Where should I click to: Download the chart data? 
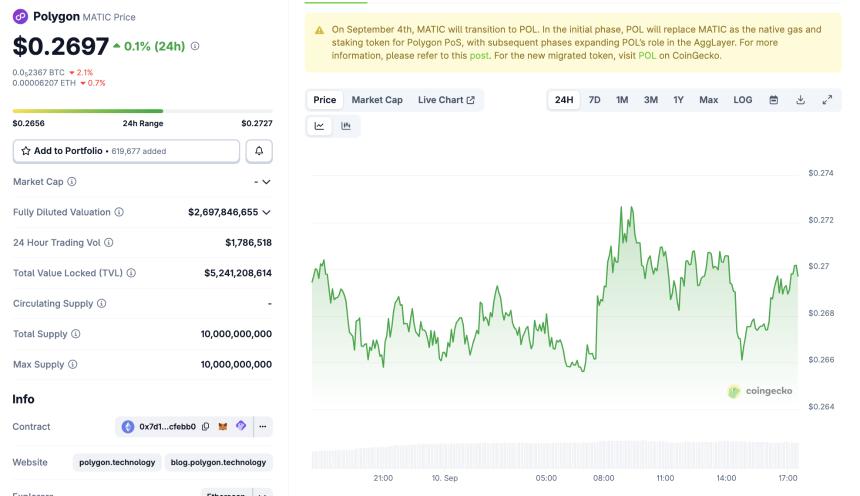coord(800,100)
